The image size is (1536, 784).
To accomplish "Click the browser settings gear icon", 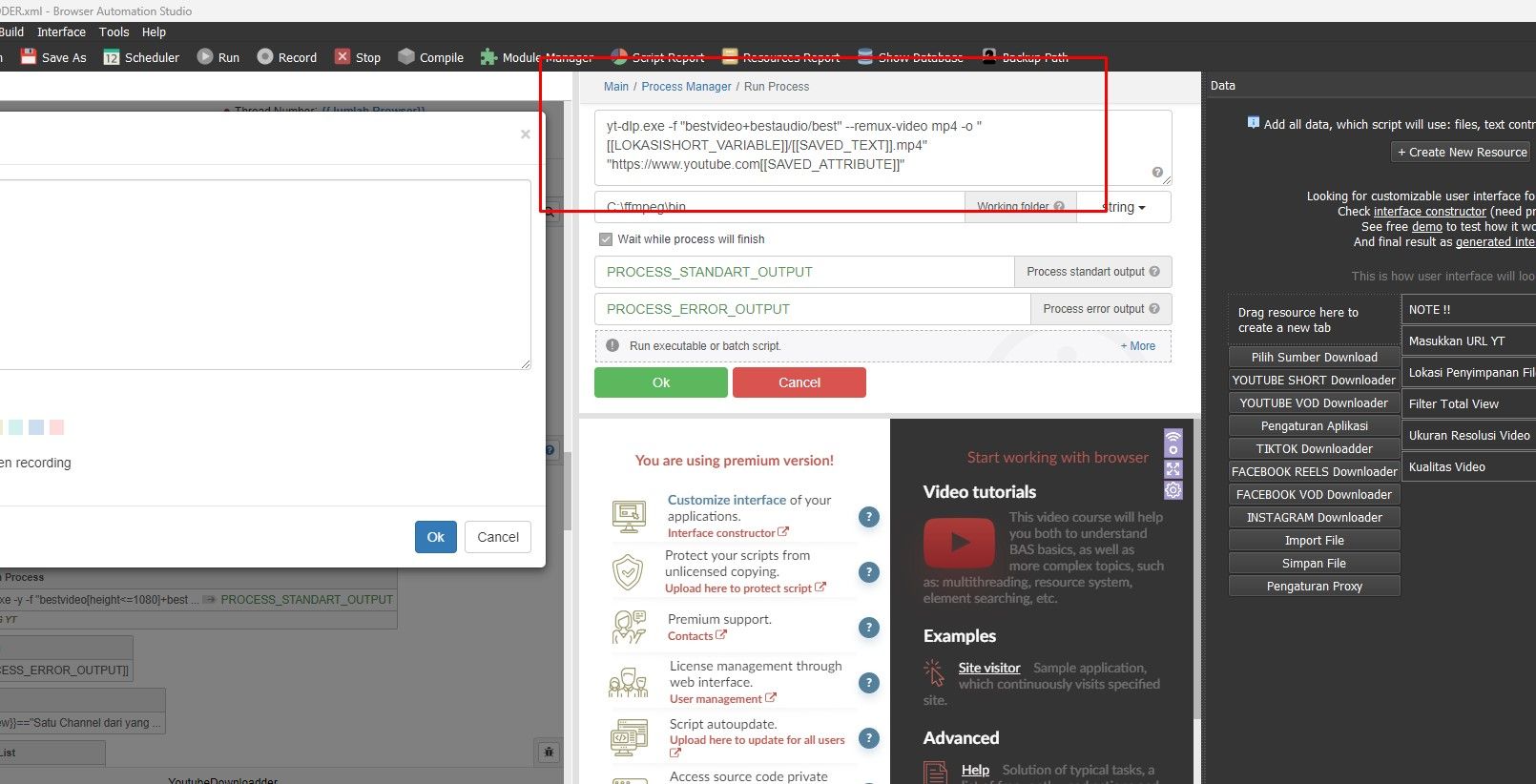I will 1173,490.
